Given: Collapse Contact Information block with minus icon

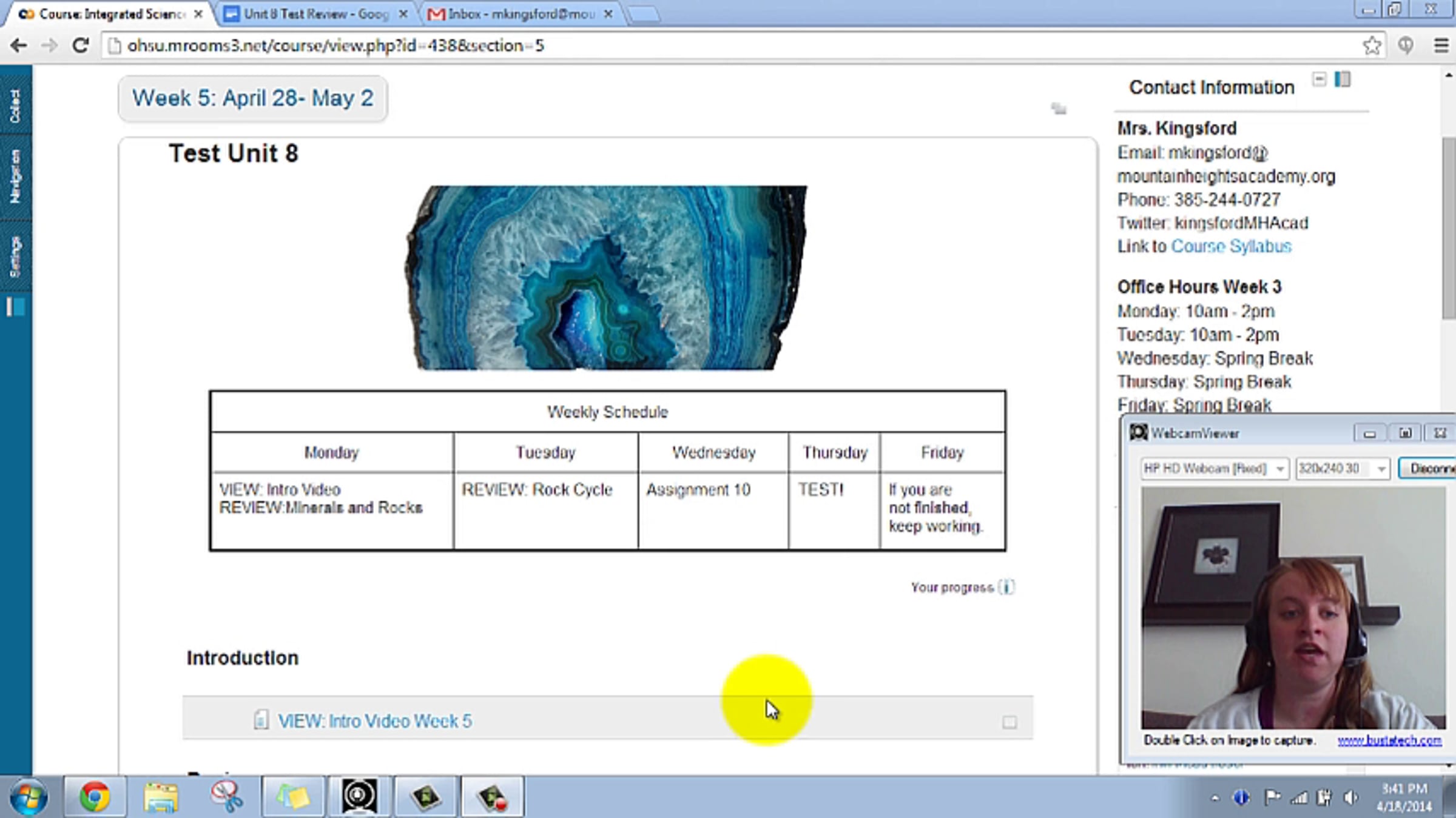Looking at the screenshot, I should [x=1318, y=79].
